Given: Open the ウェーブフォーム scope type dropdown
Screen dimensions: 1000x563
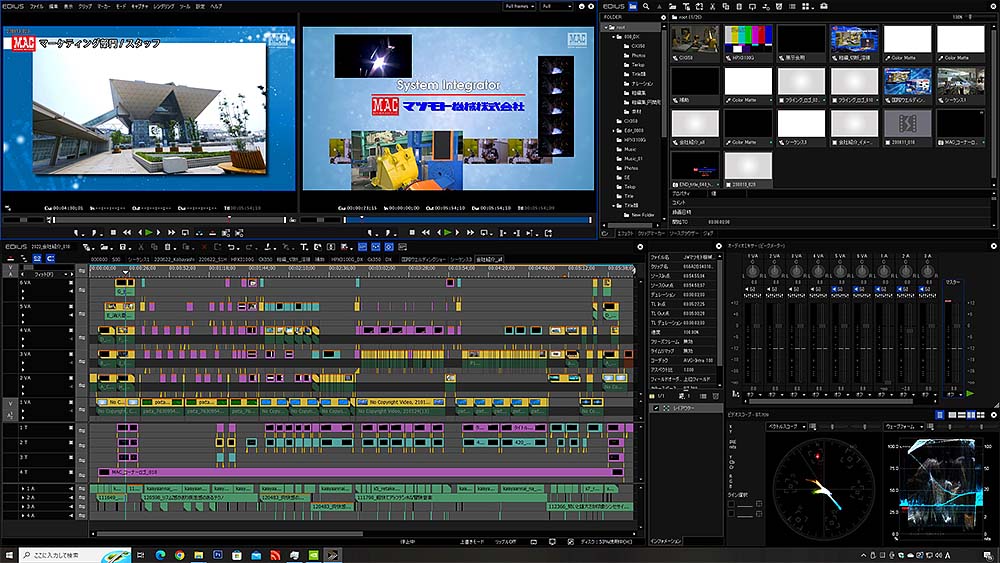Looking at the screenshot, I should pos(905,426).
